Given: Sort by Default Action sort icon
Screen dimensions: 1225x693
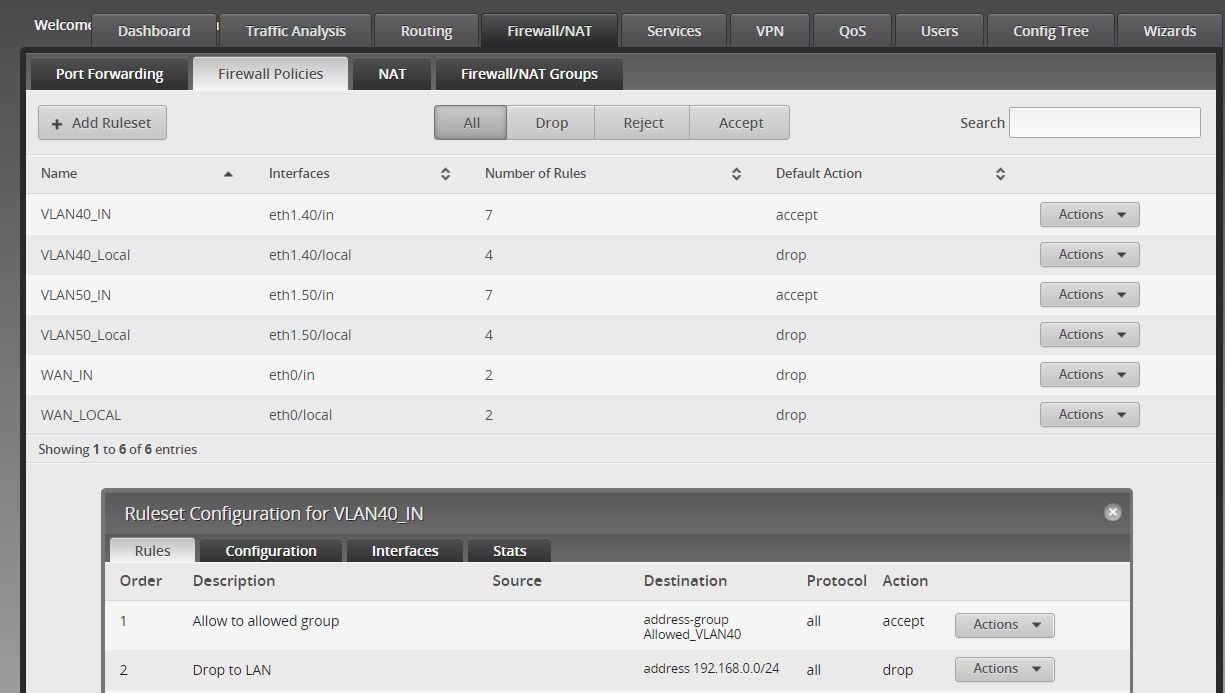Looking at the screenshot, I should pyautogui.click(x=1000, y=174).
